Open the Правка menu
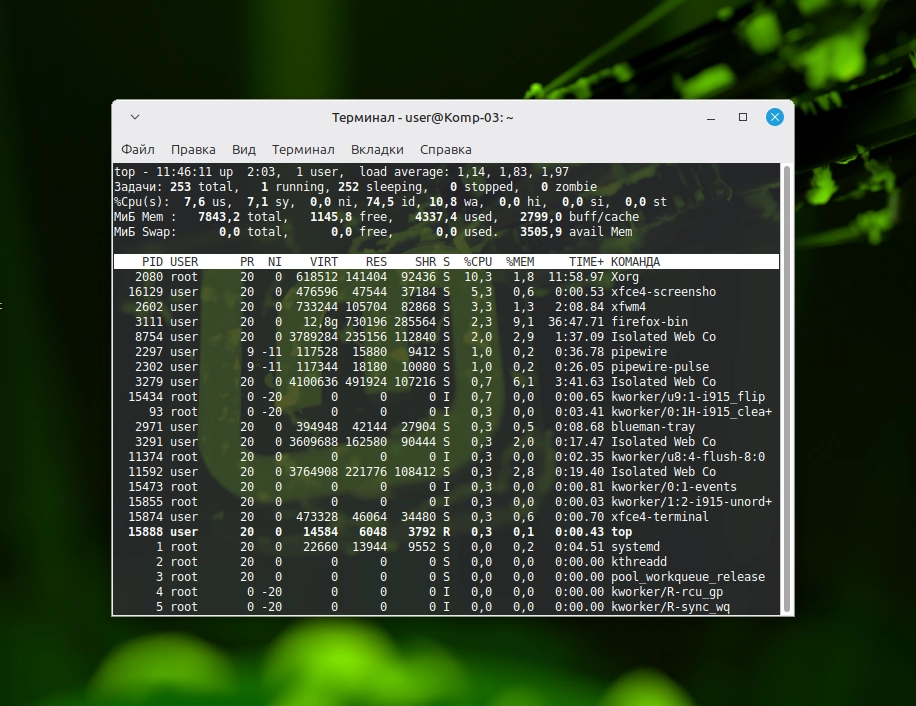The width and height of the screenshot is (916, 706). click(193, 149)
